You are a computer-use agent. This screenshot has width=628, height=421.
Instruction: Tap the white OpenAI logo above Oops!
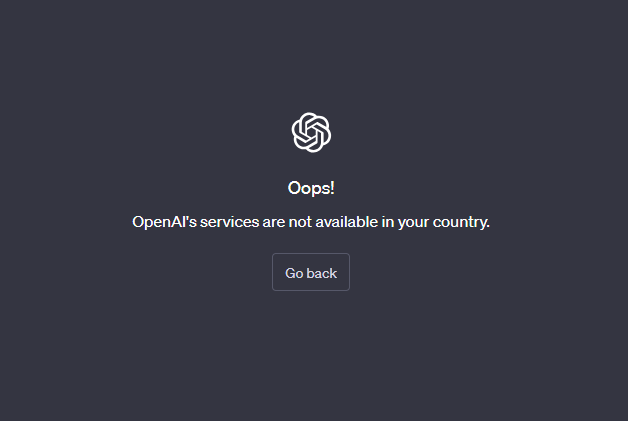coord(311,132)
